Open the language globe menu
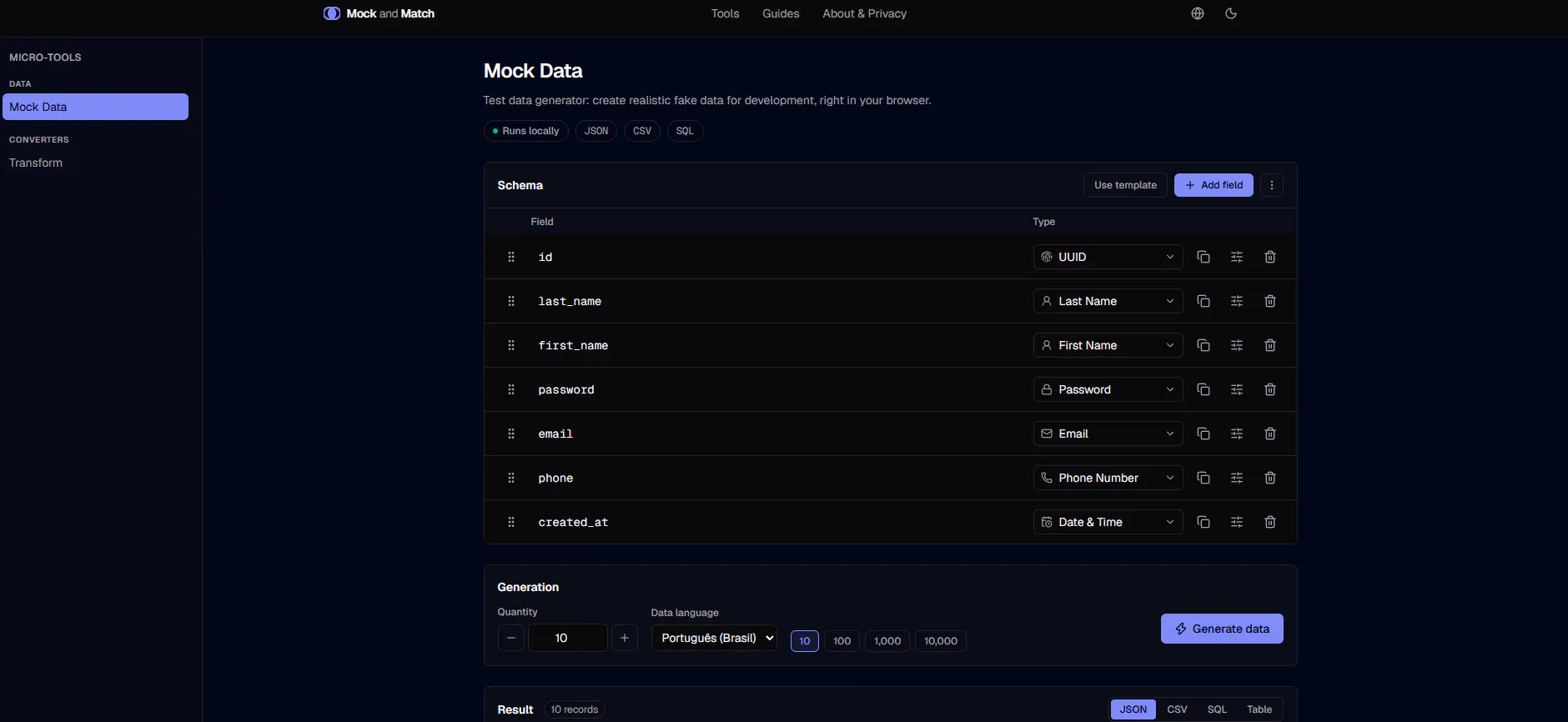 click(x=1197, y=13)
